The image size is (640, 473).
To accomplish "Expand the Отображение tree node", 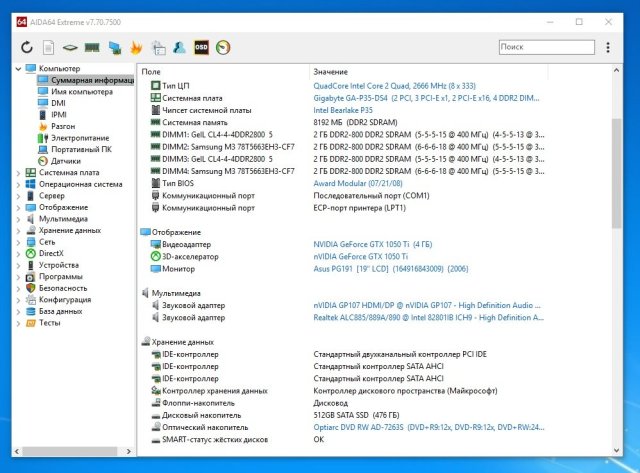I will pos(18,208).
